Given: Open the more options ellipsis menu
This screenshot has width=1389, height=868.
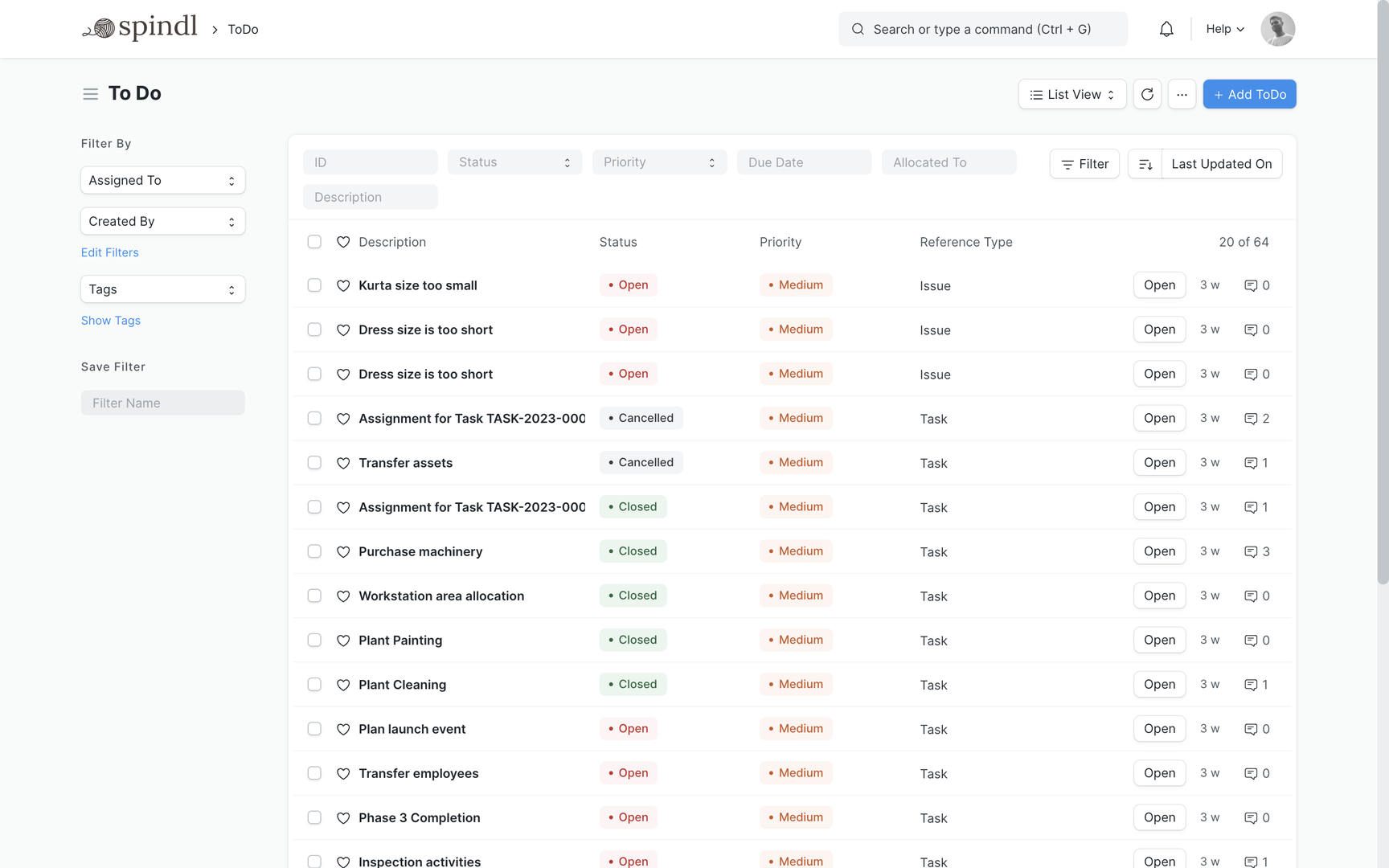Looking at the screenshot, I should tap(1182, 94).
